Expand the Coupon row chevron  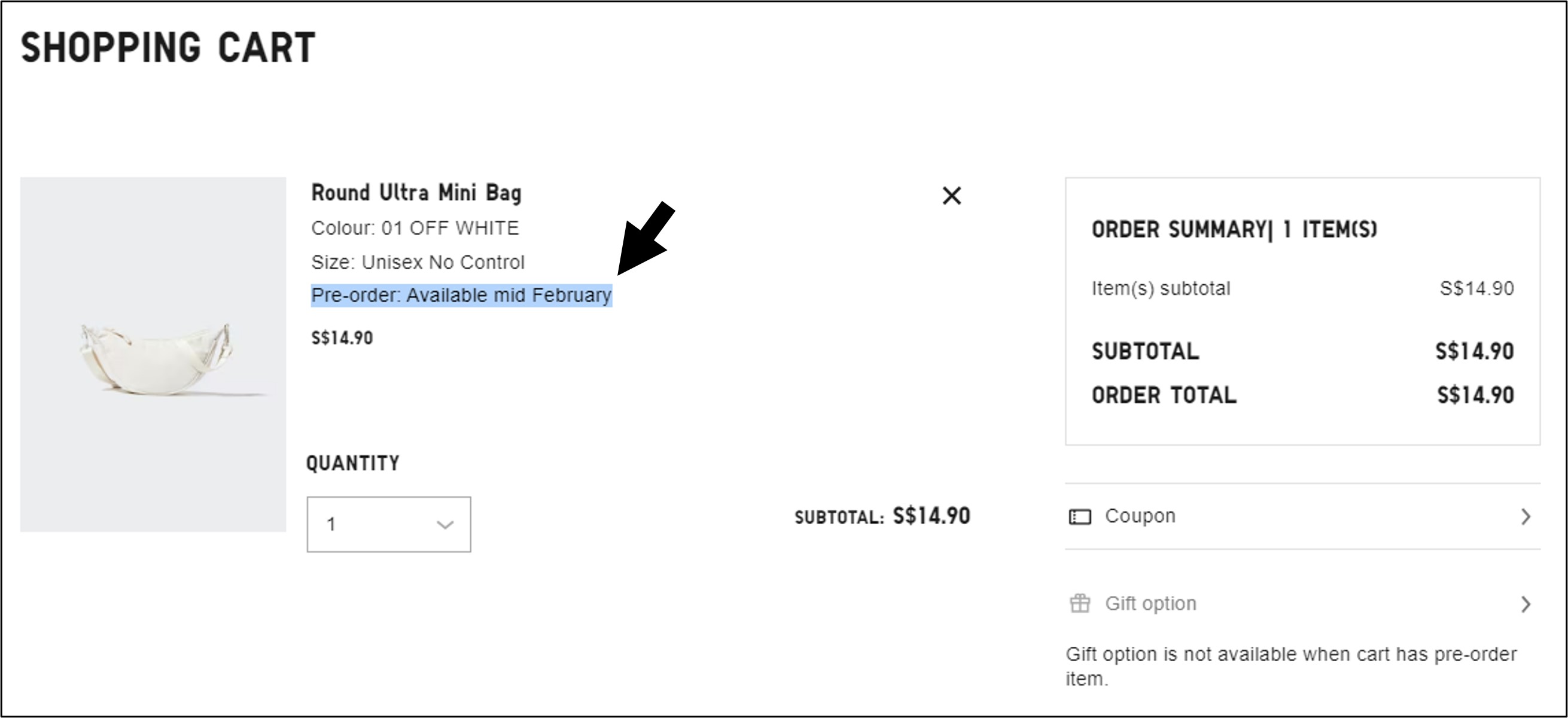click(1526, 517)
